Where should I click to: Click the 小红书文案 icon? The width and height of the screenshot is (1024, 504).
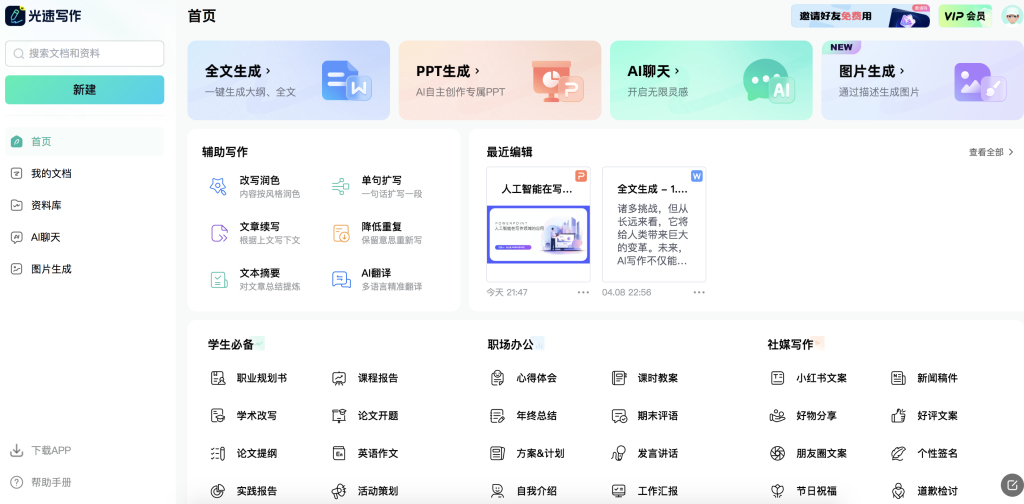[777, 378]
